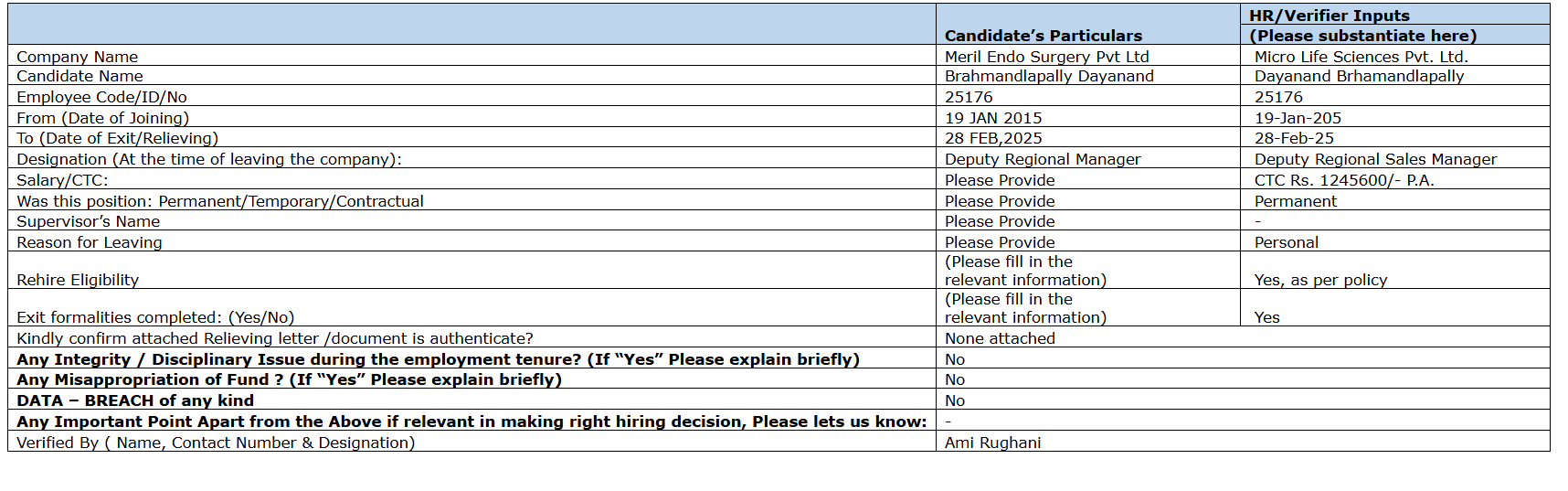Viewport: 1568px width, 491px height.
Task: Click the "HR/Verifier Inputs" column header
Action: (x=1329, y=16)
